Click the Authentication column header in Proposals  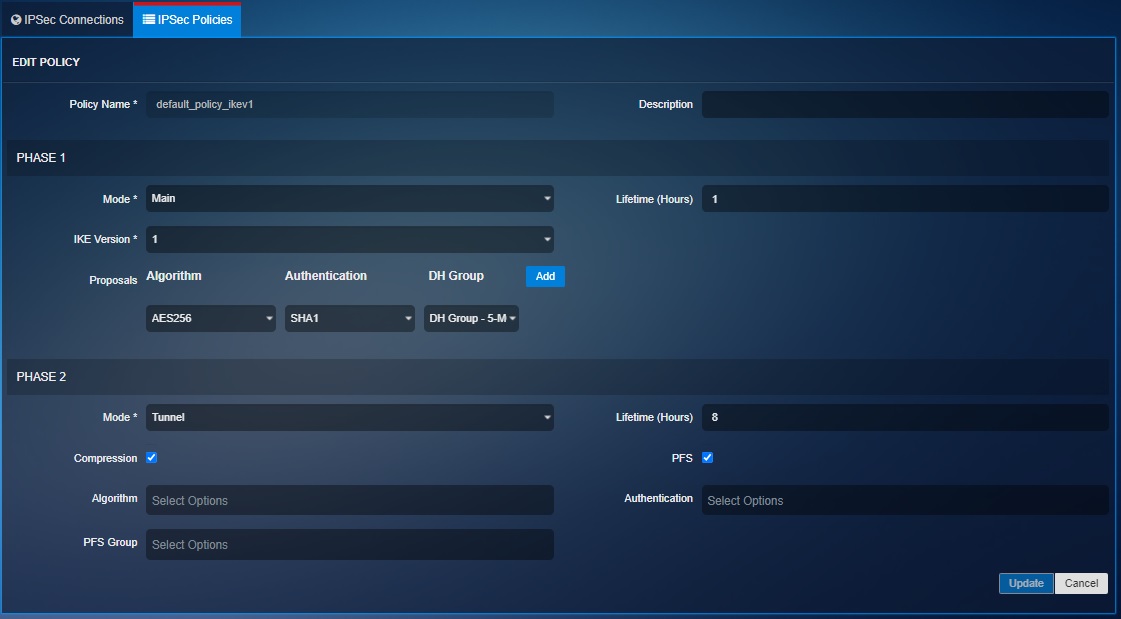(x=326, y=276)
